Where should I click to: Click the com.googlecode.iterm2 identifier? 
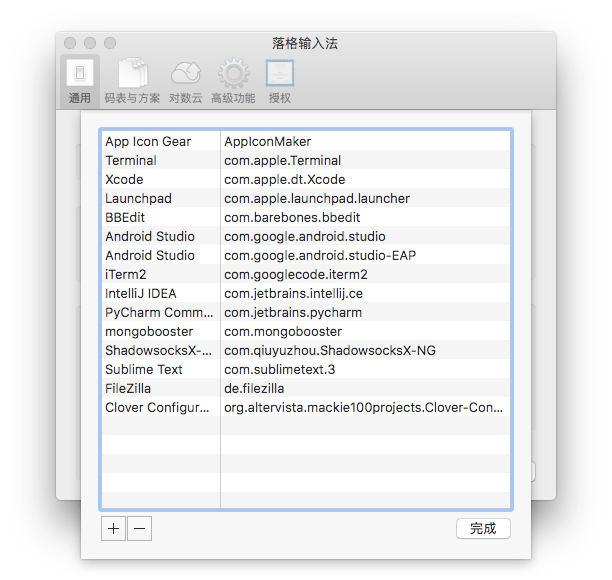click(296, 274)
